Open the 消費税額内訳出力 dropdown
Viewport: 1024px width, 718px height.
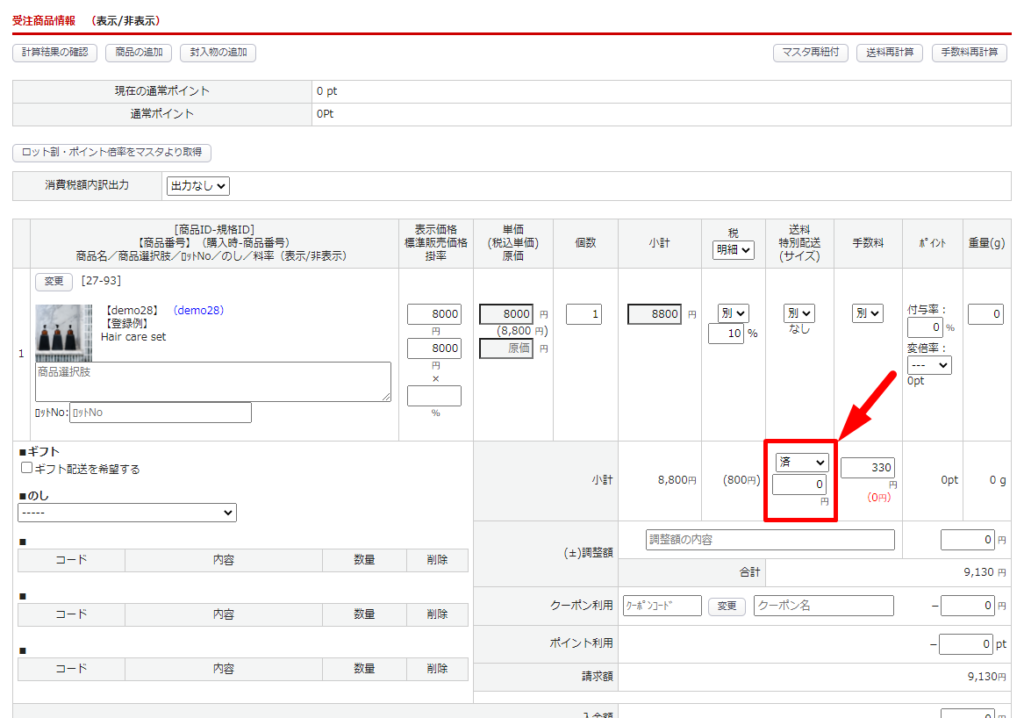pyautogui.click(x=198, y=185)
